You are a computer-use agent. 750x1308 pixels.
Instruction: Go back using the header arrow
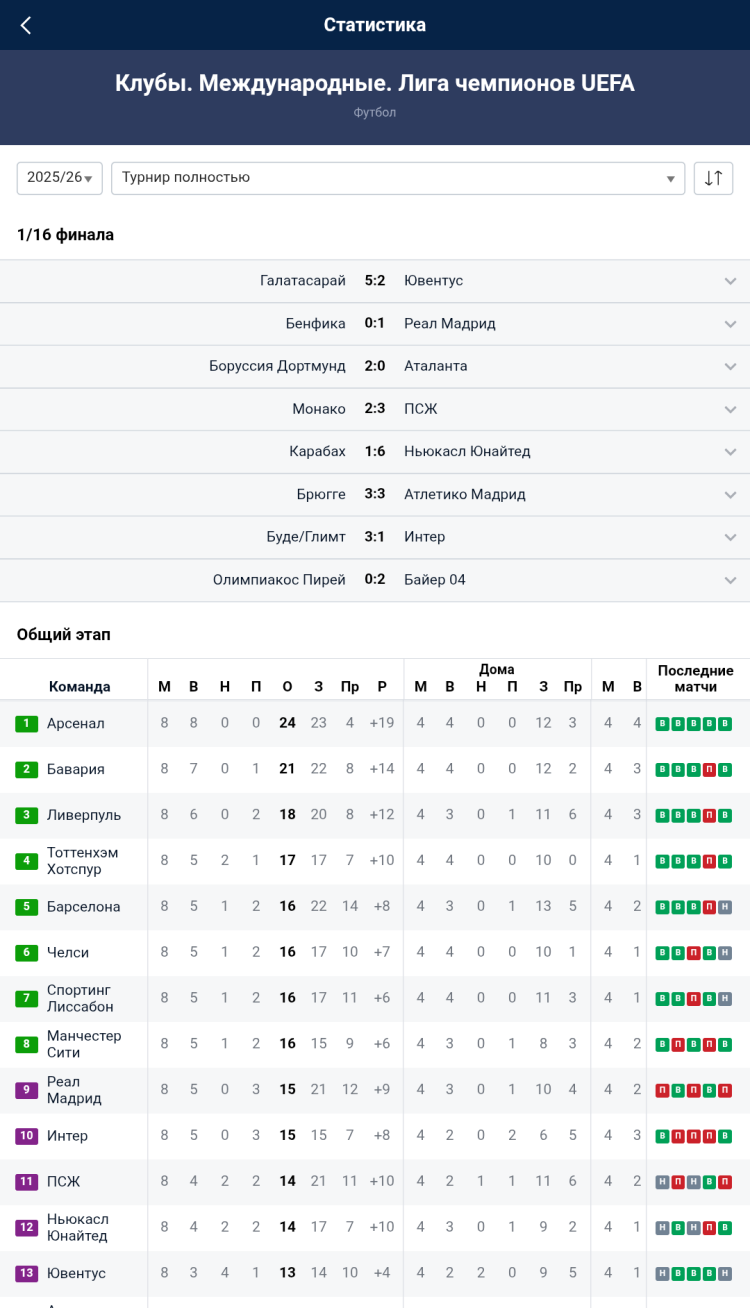(x=26, y=26)
